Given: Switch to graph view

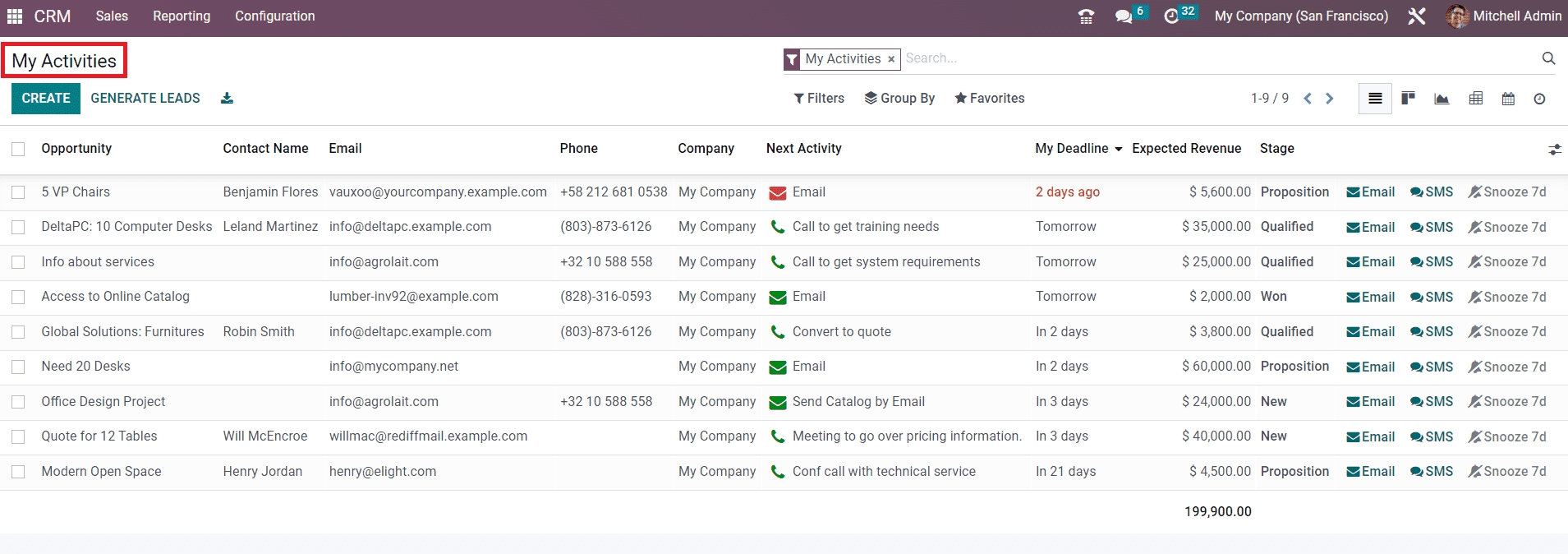Looking at the screenshot, I should point(1442,99).
